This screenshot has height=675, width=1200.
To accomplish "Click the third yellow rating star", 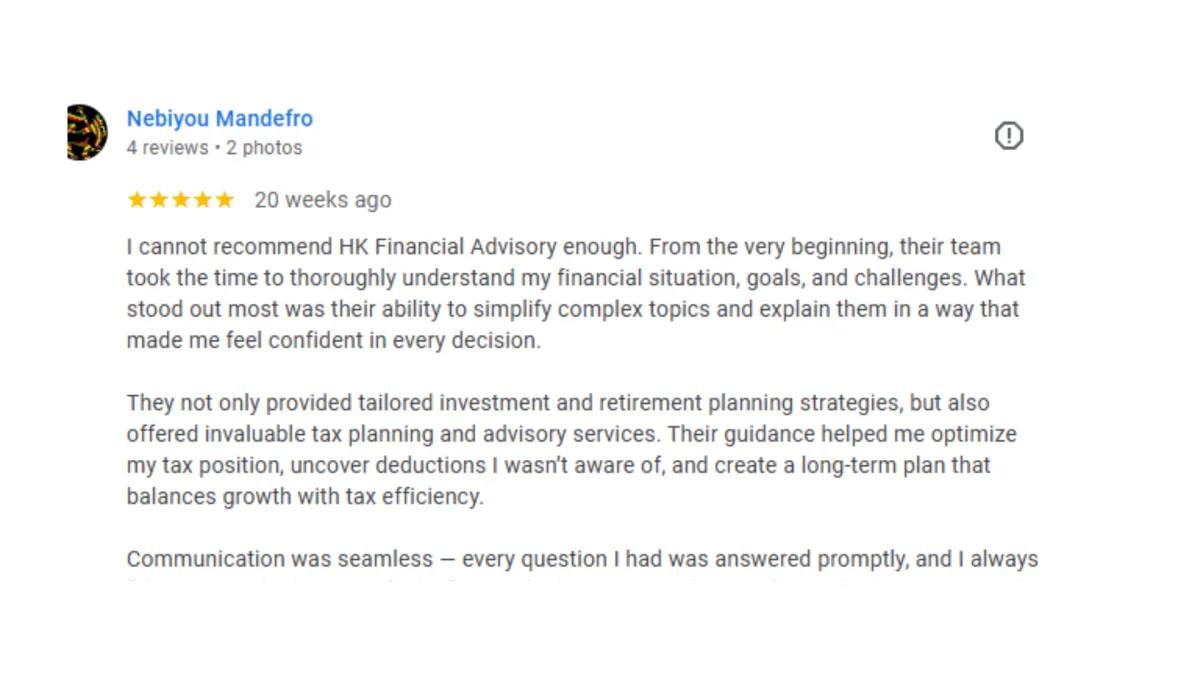I will click(x=181, y=200).
